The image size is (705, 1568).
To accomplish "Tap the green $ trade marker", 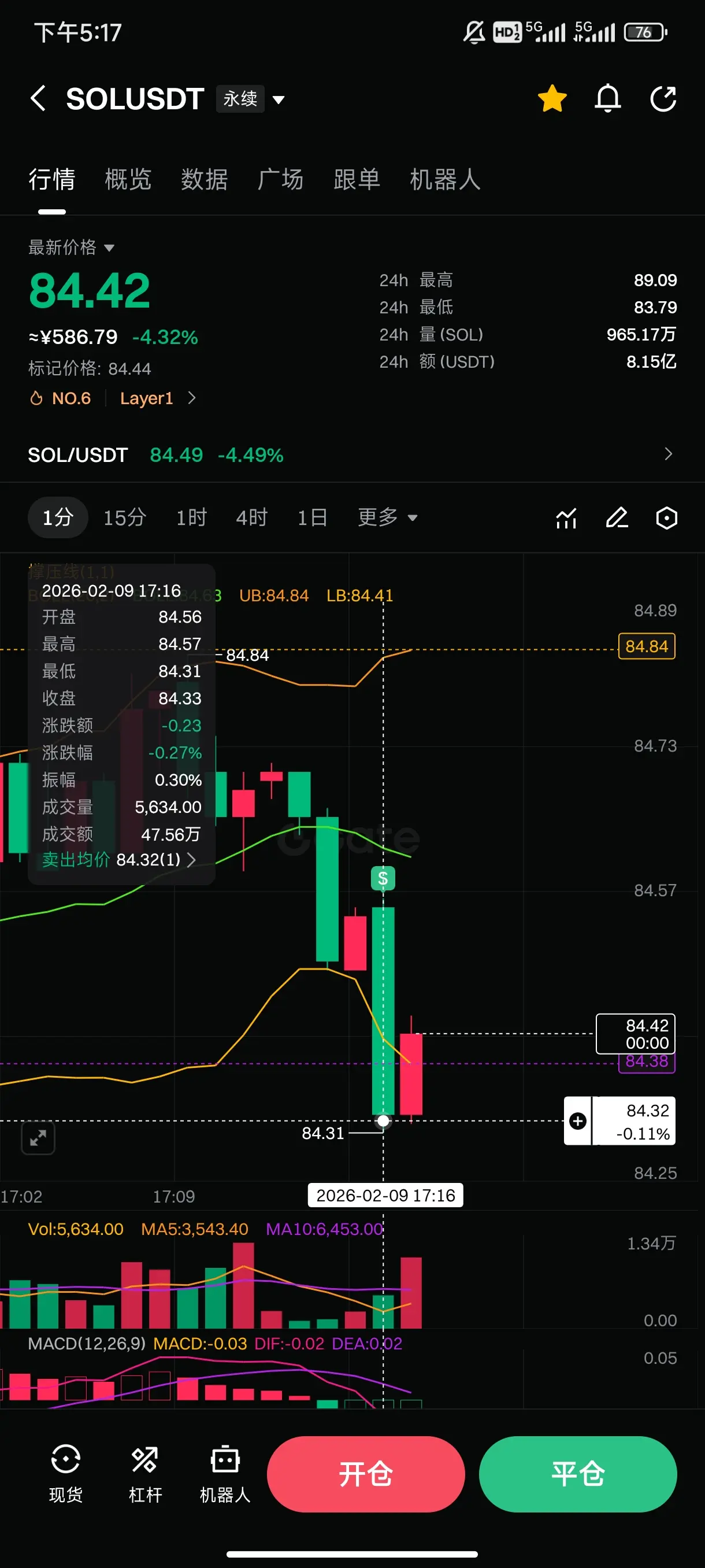I will tap(383, 878).
